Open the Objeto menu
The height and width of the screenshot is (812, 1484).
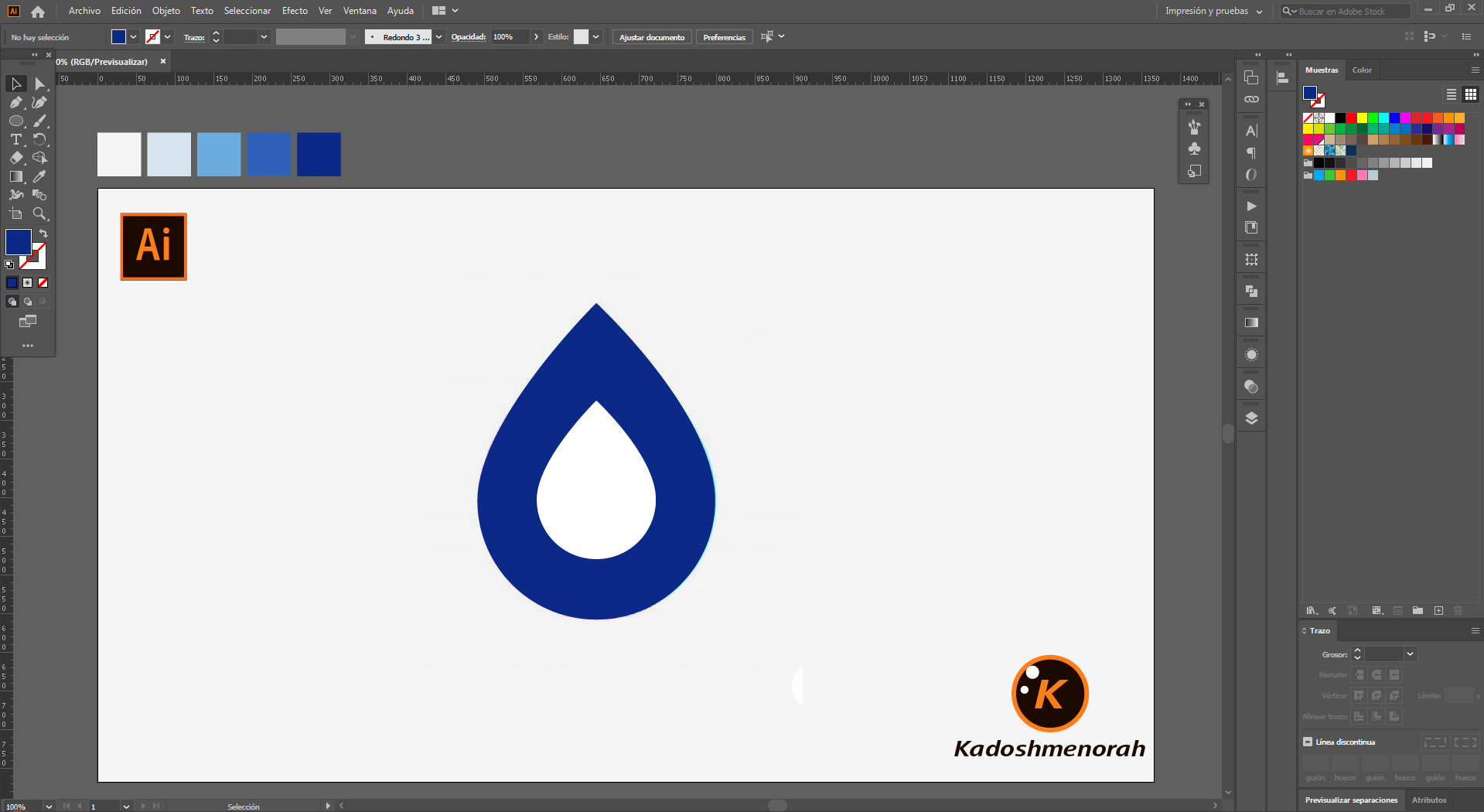tap(166, 11)
